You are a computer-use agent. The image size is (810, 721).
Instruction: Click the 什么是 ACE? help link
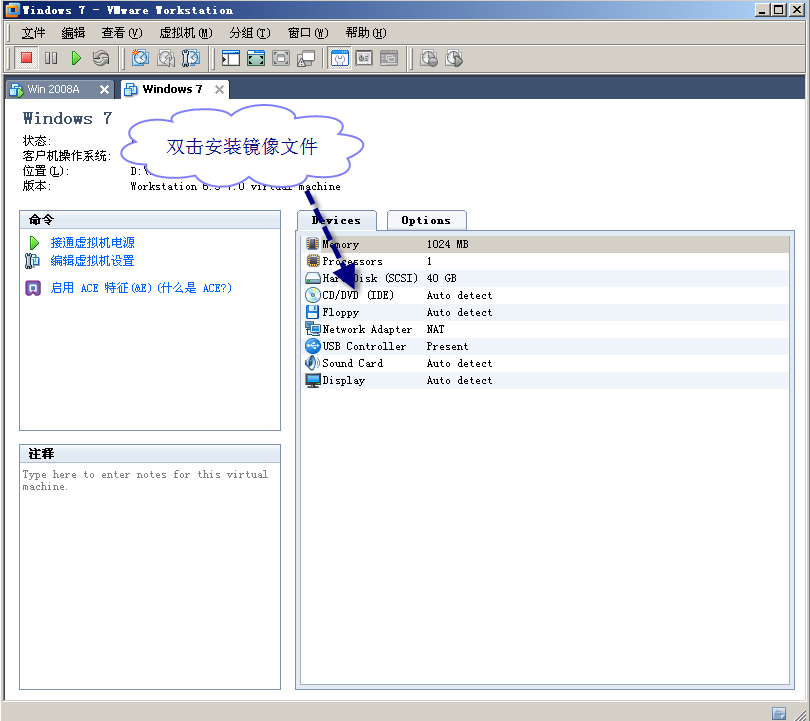(x=194, y=288)
